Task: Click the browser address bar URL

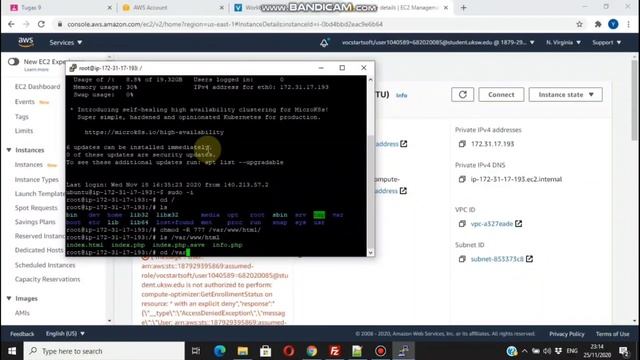Action: coord(225,24)
